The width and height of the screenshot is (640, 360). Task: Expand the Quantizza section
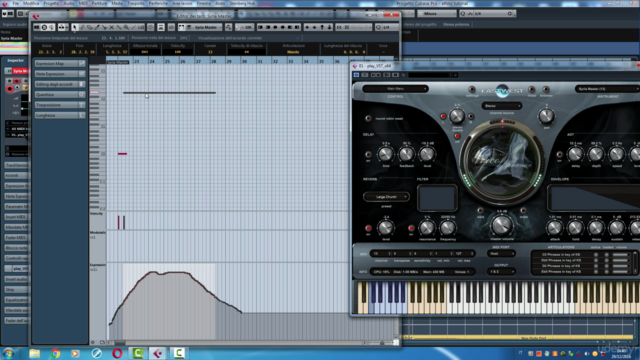coord(60,95)
